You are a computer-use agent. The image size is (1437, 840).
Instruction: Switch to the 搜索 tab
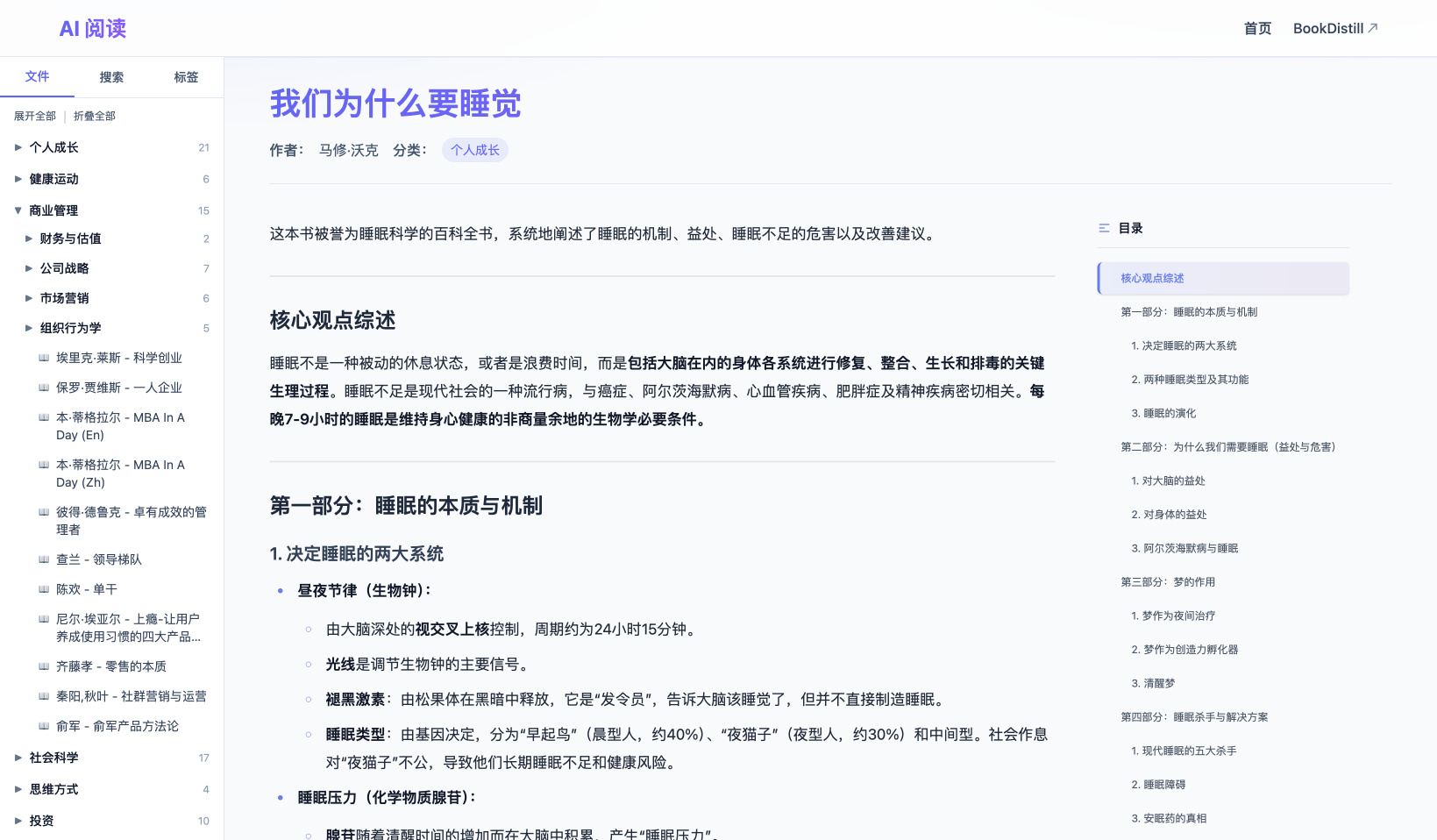(x=111, y=77)
